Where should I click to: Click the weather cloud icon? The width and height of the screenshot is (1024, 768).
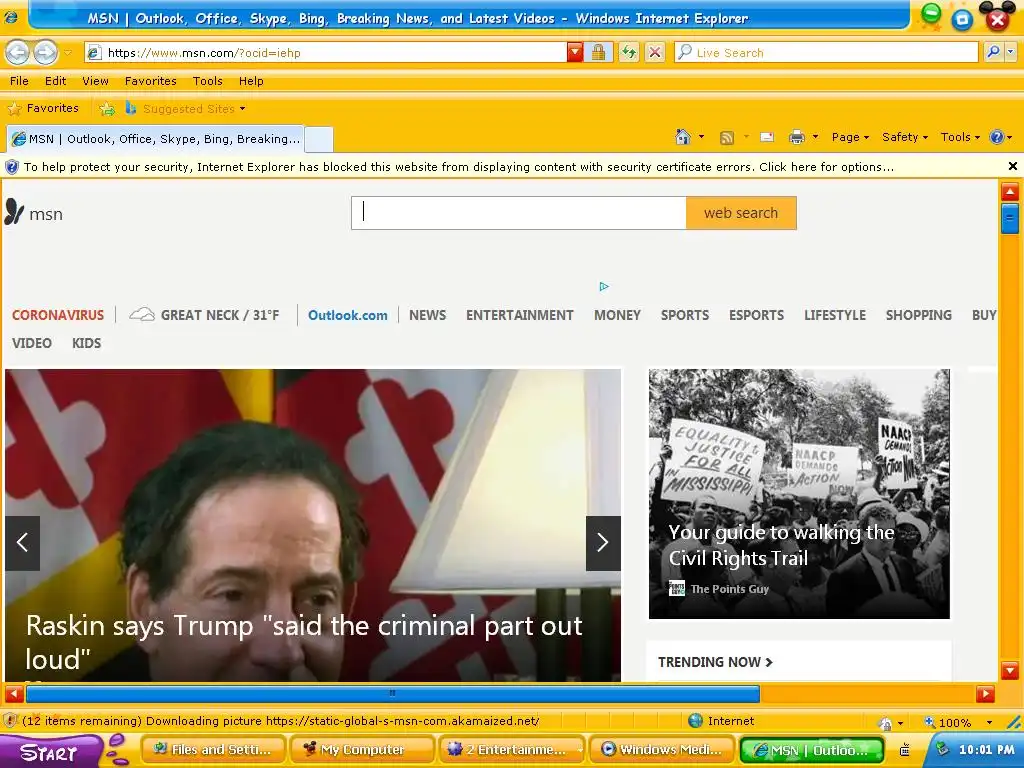142,315
